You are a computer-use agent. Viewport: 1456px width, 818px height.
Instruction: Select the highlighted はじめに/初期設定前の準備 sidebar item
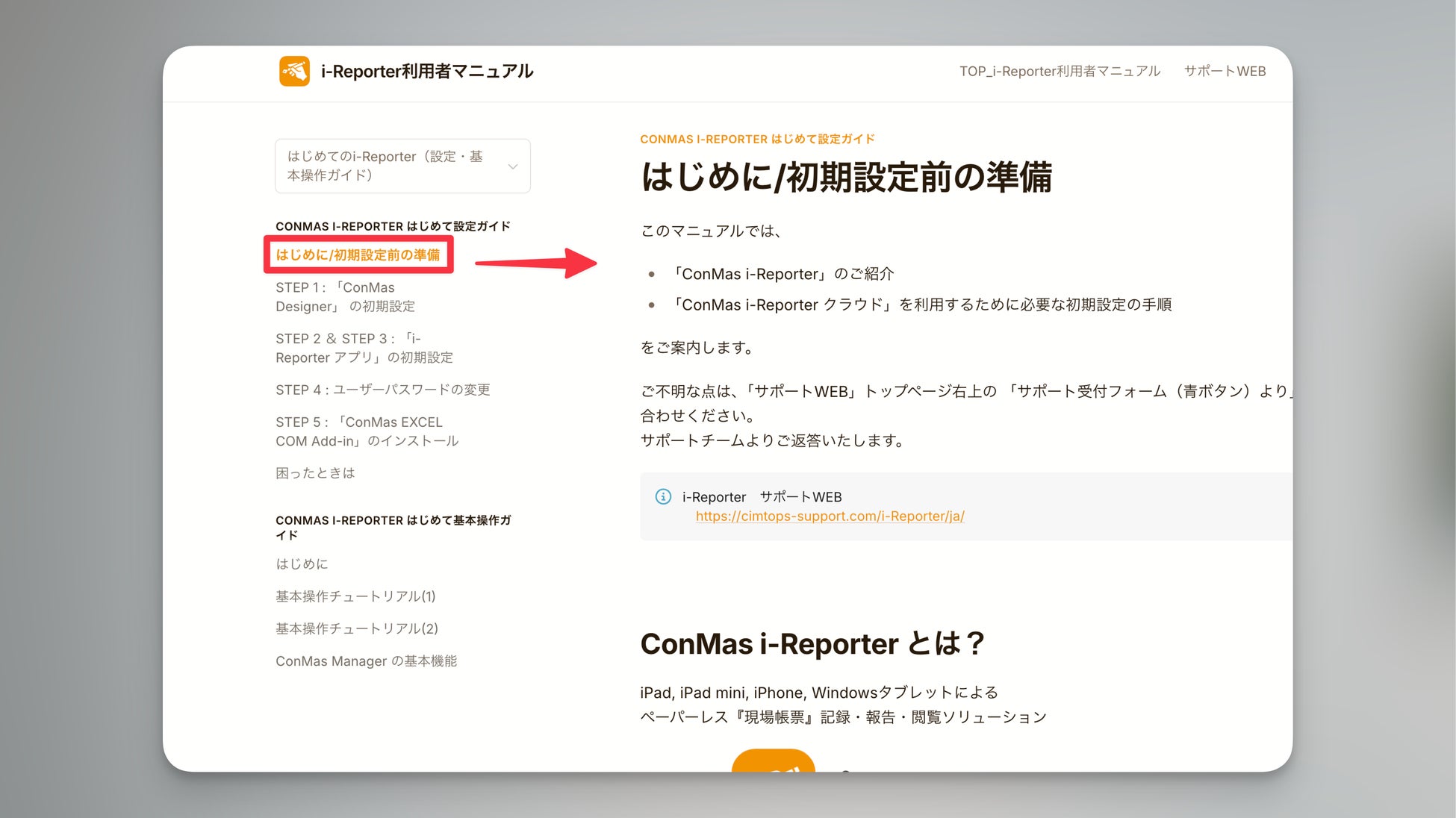pos(358,255)
